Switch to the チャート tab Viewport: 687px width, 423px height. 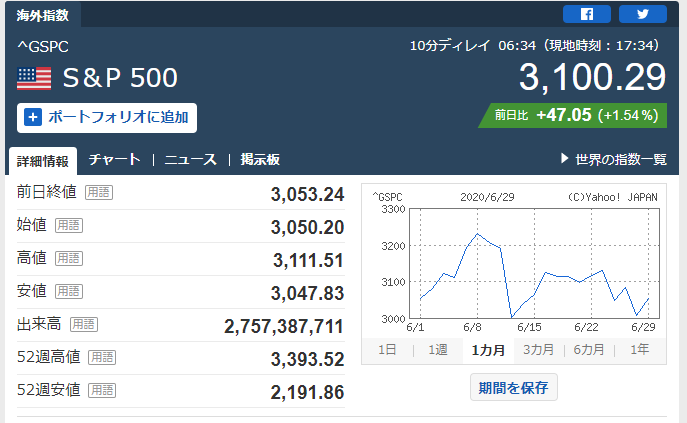(114, 159)
